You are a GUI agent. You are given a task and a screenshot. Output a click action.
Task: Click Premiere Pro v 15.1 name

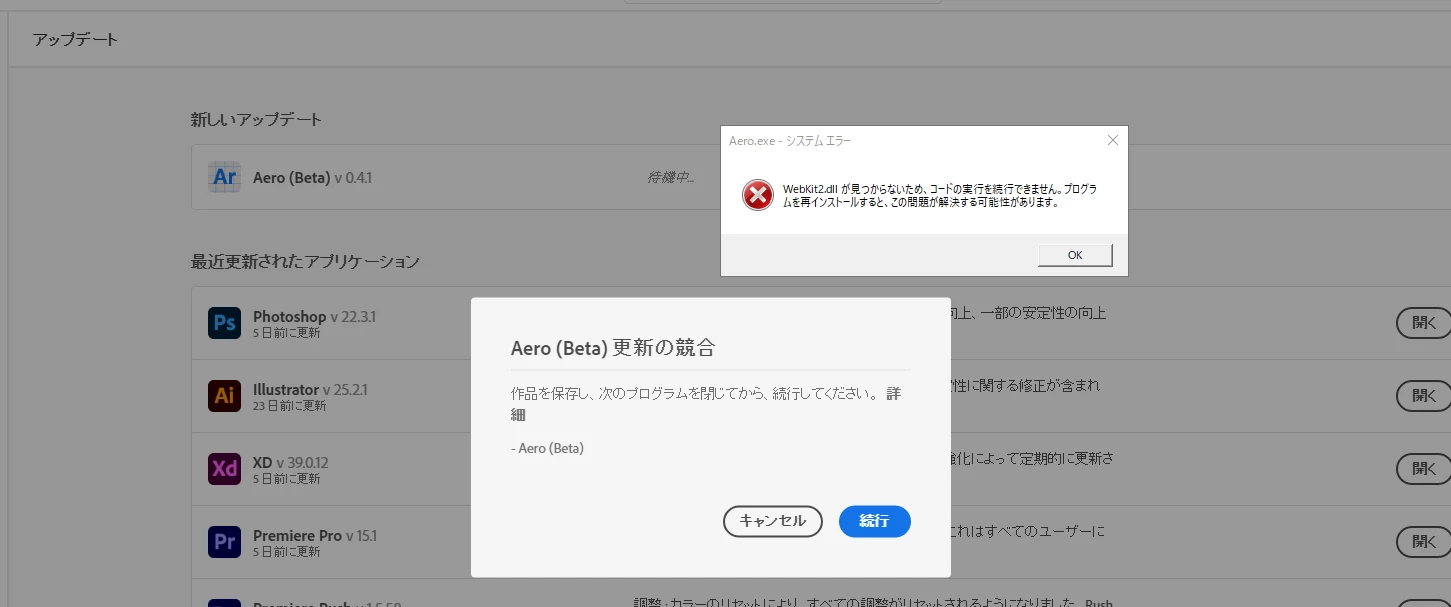pos(315,536)
